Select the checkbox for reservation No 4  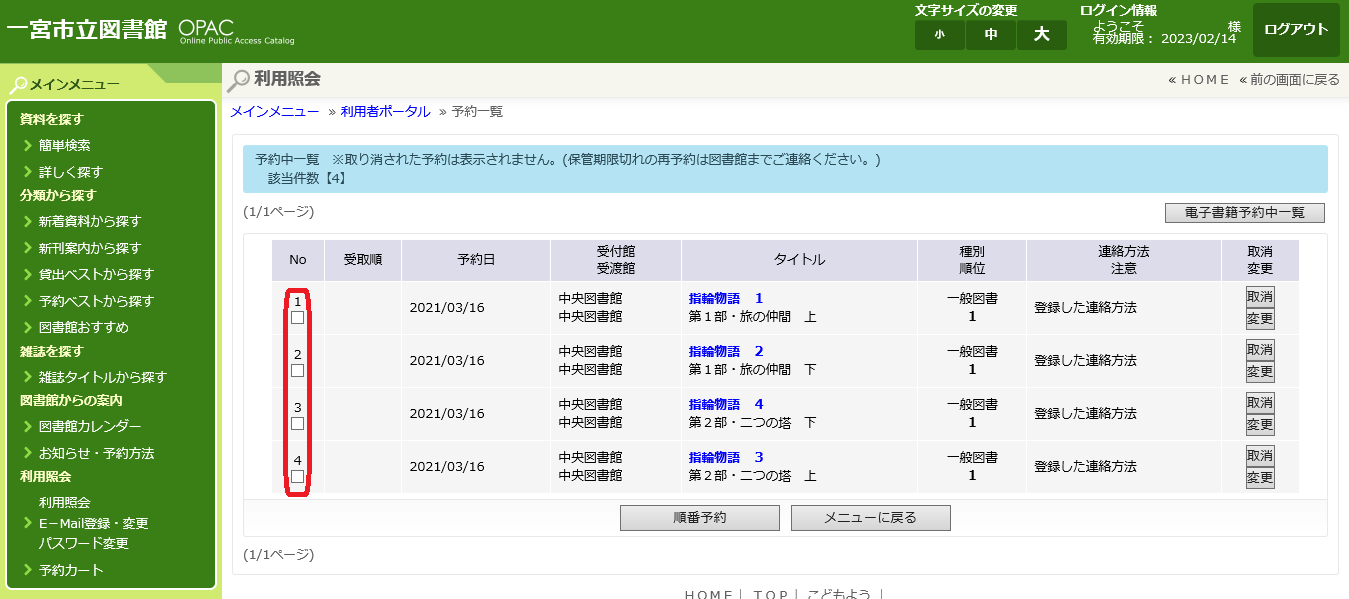[297, 477]
